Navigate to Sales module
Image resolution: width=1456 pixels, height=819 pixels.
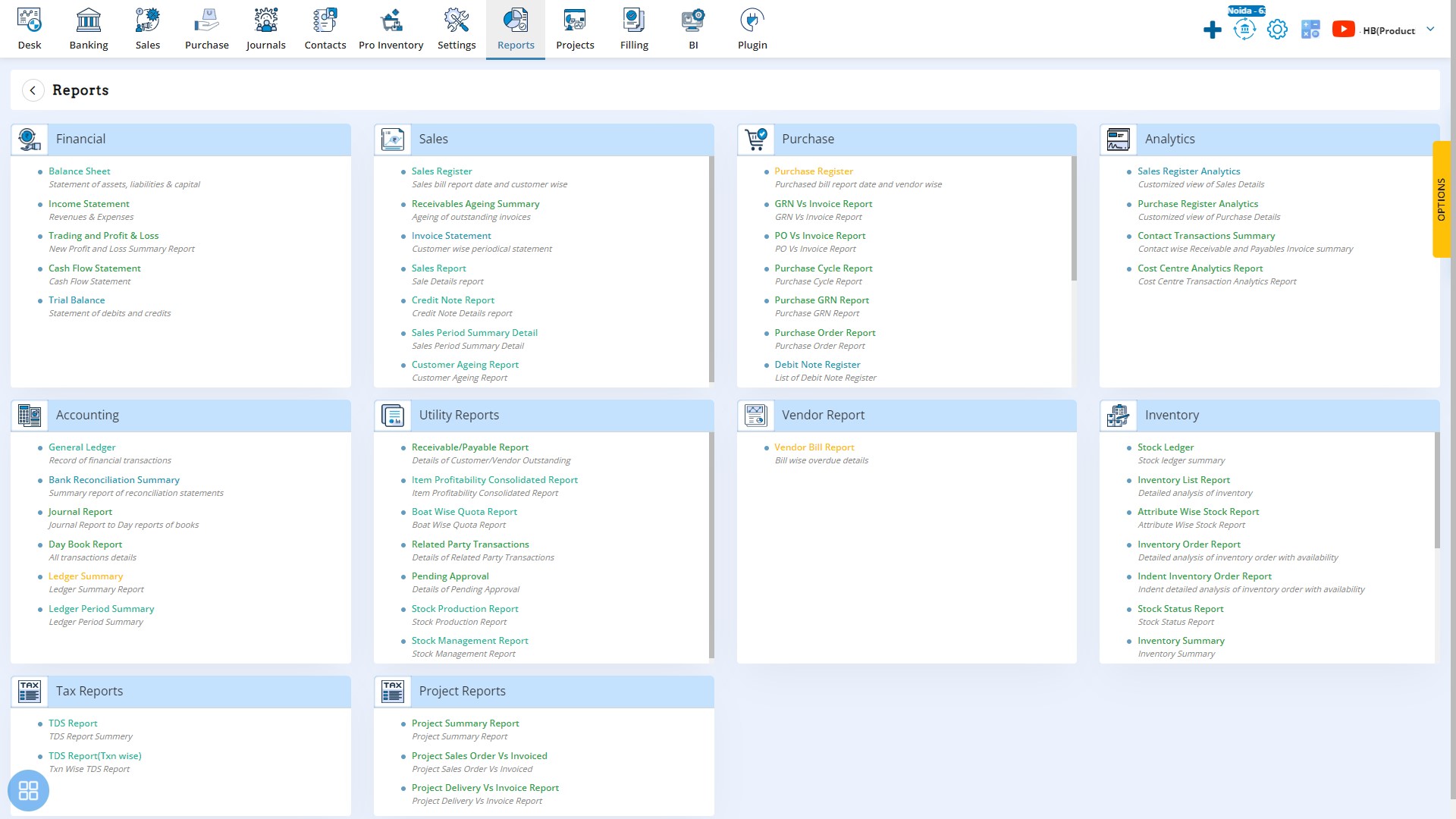coord(147,28)
